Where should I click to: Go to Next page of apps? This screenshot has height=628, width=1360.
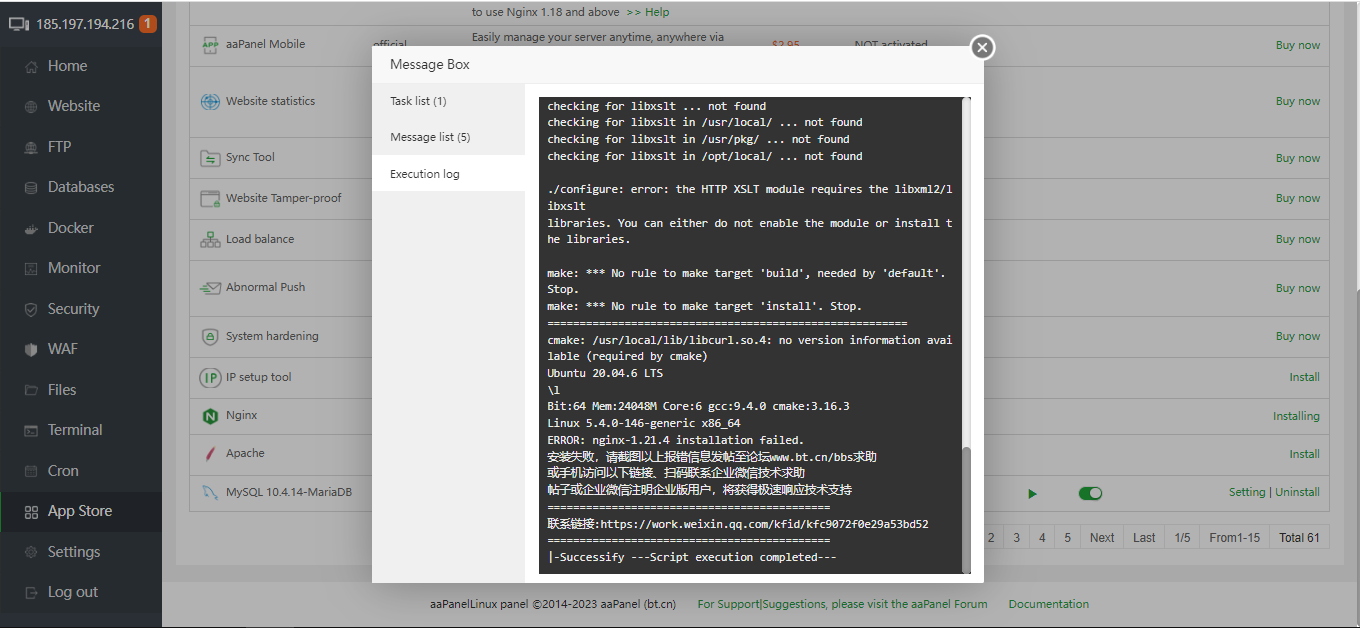1101,538
